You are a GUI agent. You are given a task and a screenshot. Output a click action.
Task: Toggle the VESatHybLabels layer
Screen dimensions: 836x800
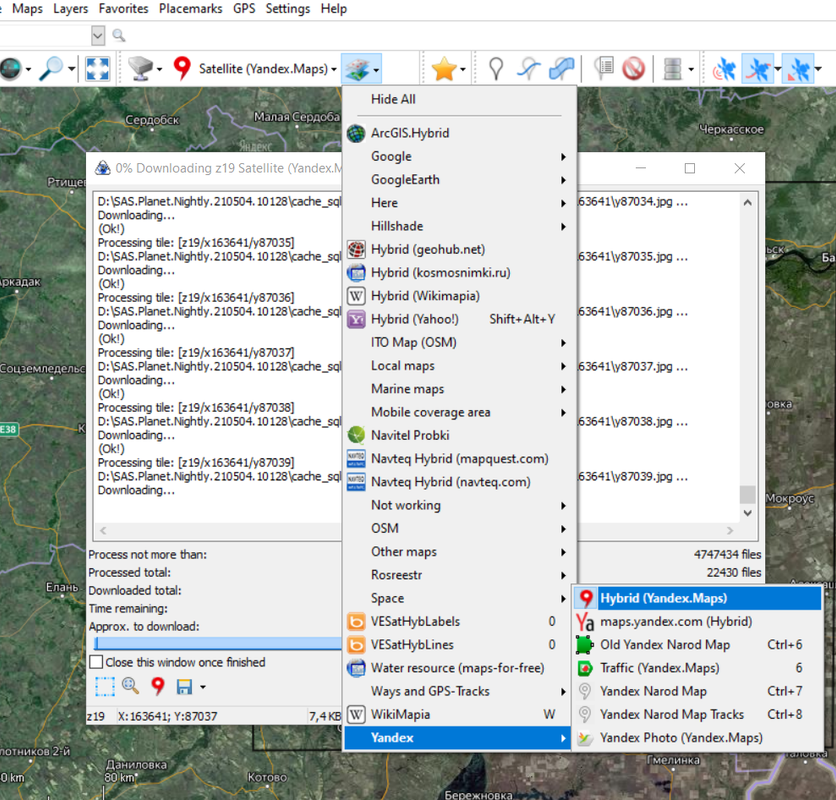tap(459, 621)
